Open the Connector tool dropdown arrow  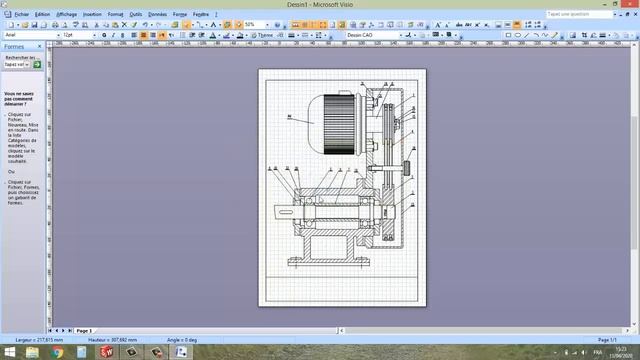pos(206,25)
